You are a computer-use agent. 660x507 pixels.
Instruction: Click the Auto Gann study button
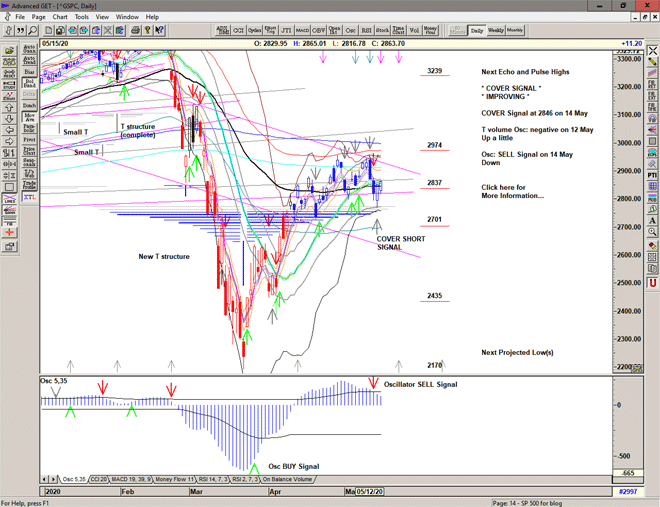pyautogui.click(x=29, y=47)
